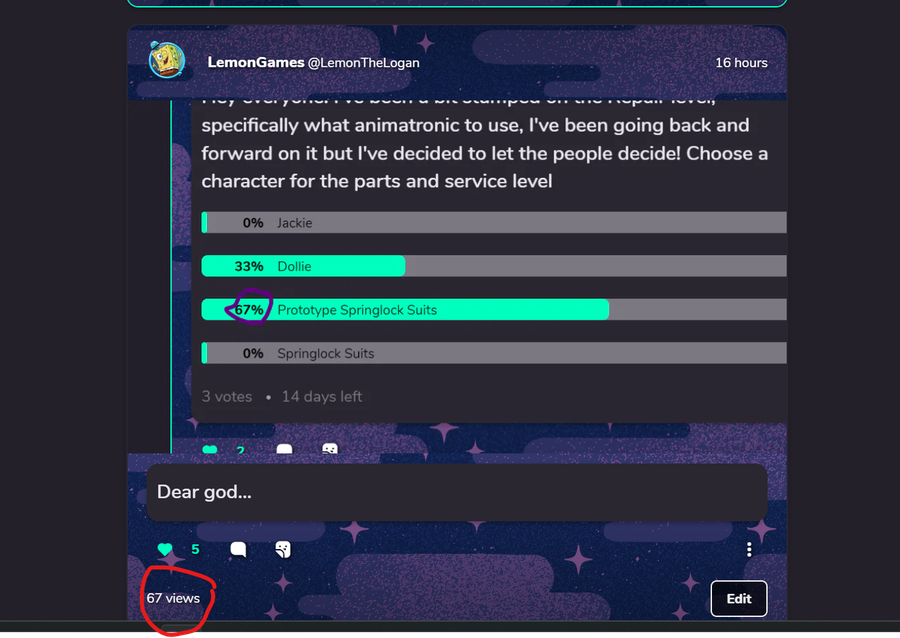Click the 67% result on the Prototype bar
The height and width of the screenshot is (638, 900).
point(249,310)
